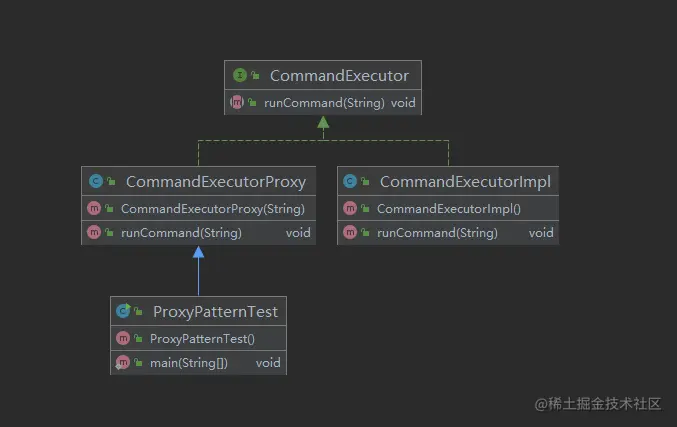Screen dimensions: 677x427
Task: Click runCommand(String) row in CommandExecutorImpl
Action: pyautogui.click(x=448, y=233)
